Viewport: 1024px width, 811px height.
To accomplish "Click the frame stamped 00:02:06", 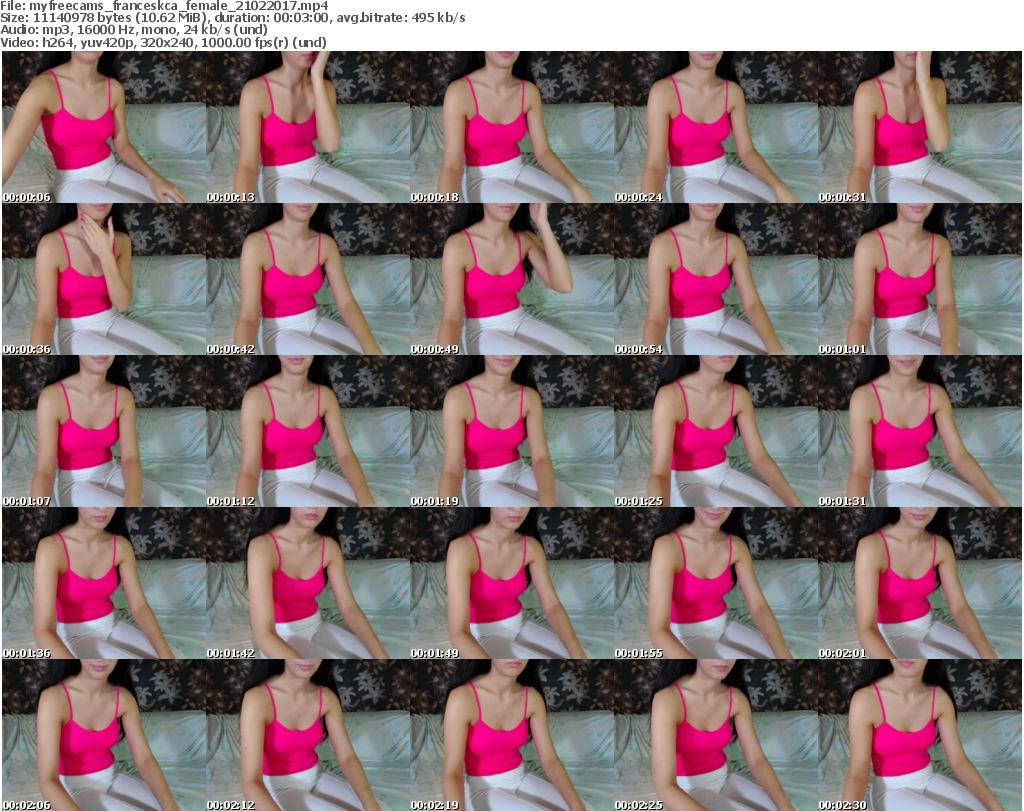I will (104, 735).
